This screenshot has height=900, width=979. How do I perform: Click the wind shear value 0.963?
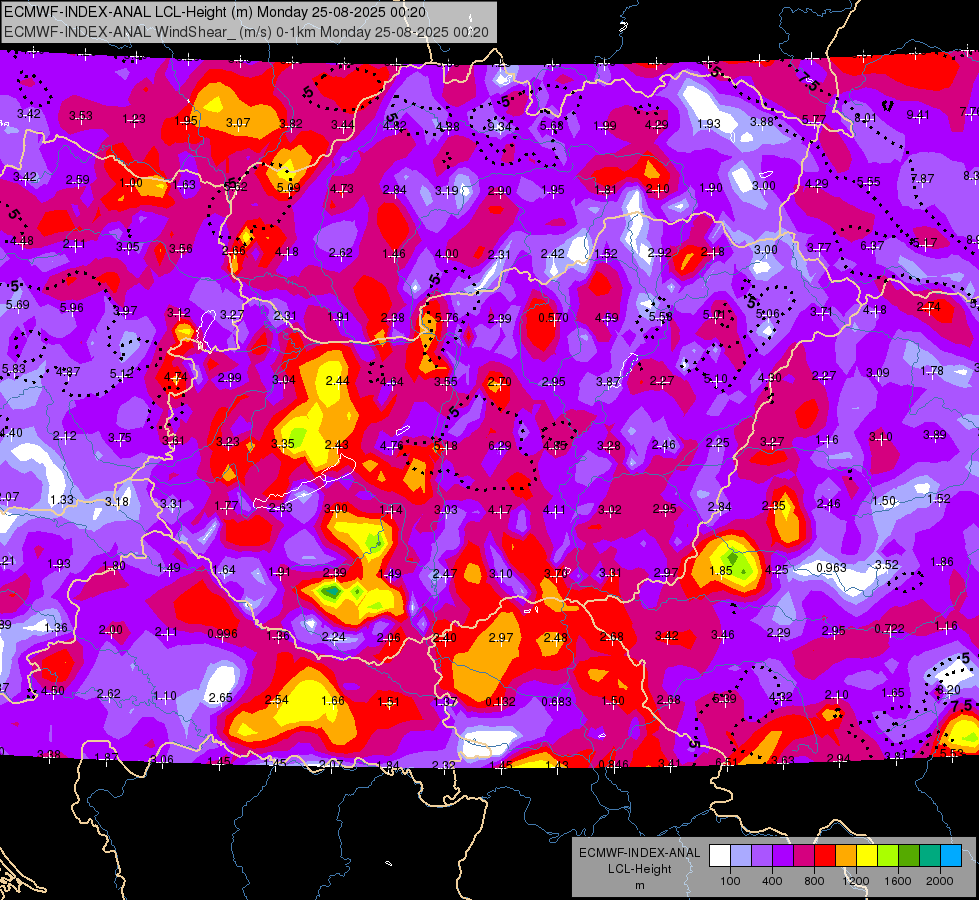click(832, 567)
